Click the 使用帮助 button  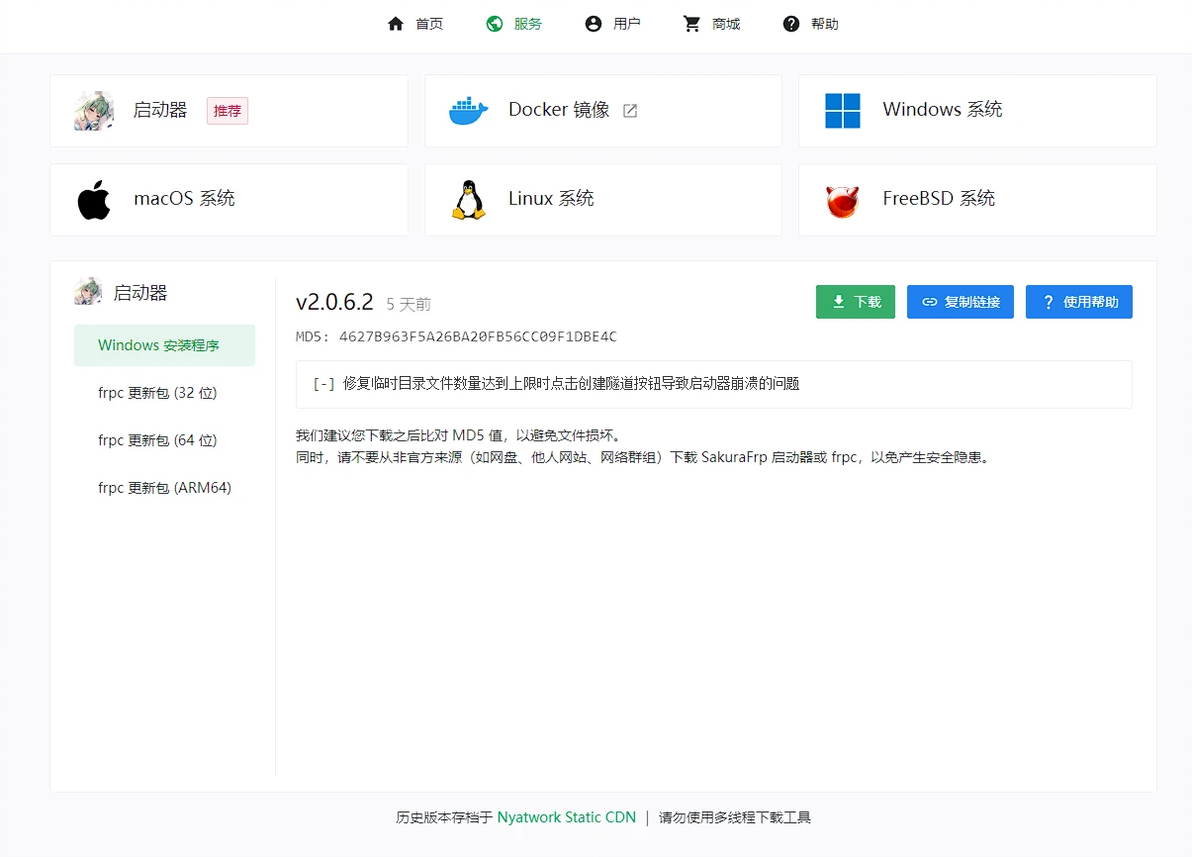coord(1079,302)
